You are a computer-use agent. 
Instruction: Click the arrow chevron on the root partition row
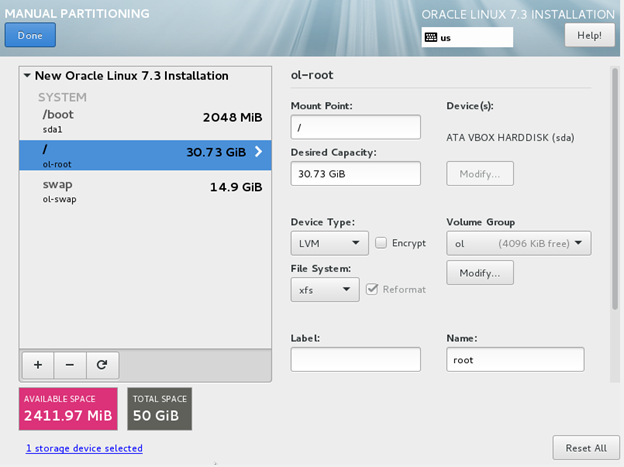click(x=258, y=152)
